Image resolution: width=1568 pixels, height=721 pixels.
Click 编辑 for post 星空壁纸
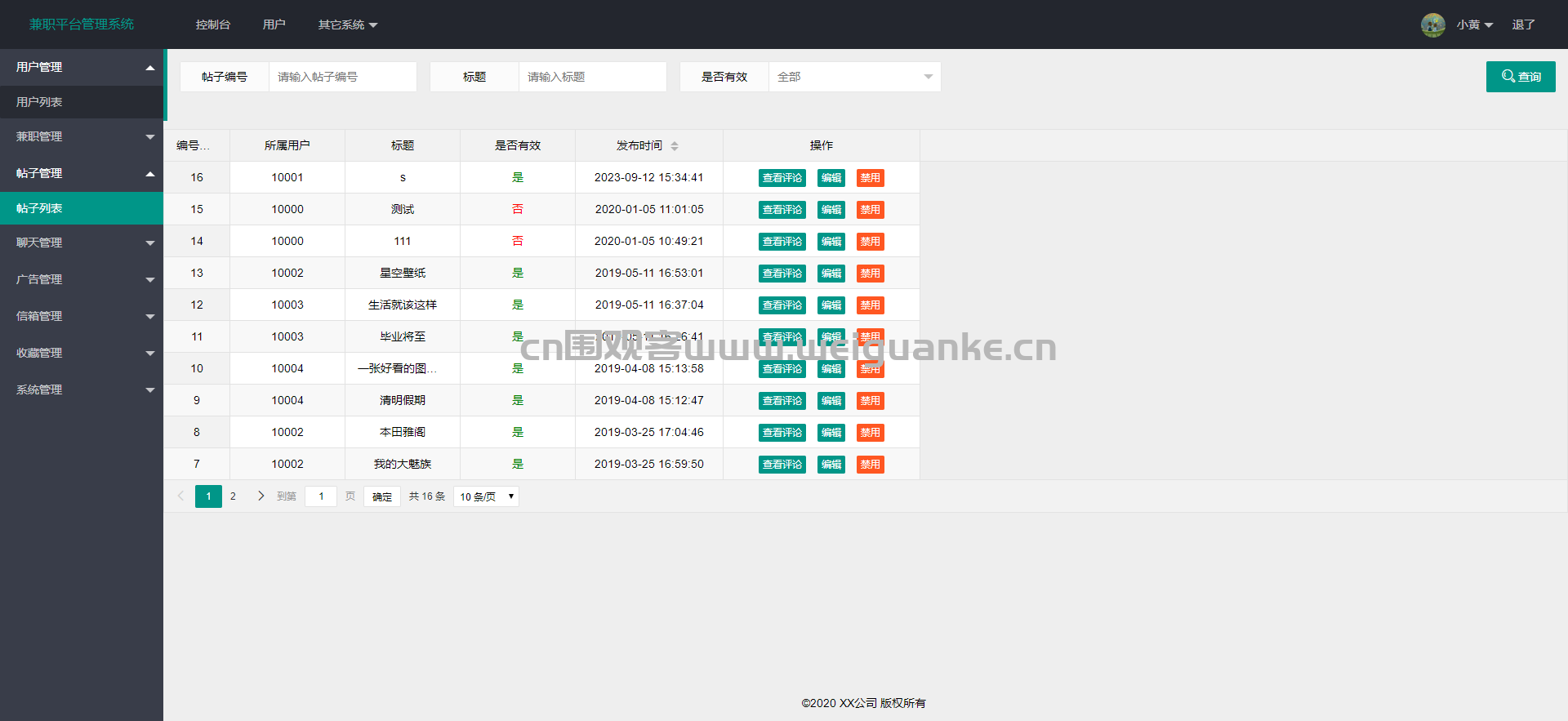tap(831, 274)
